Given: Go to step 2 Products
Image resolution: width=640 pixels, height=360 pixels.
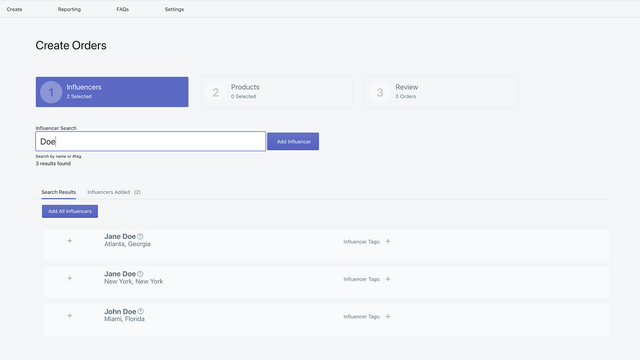Looking at the screenshot, I should [276, 92].
